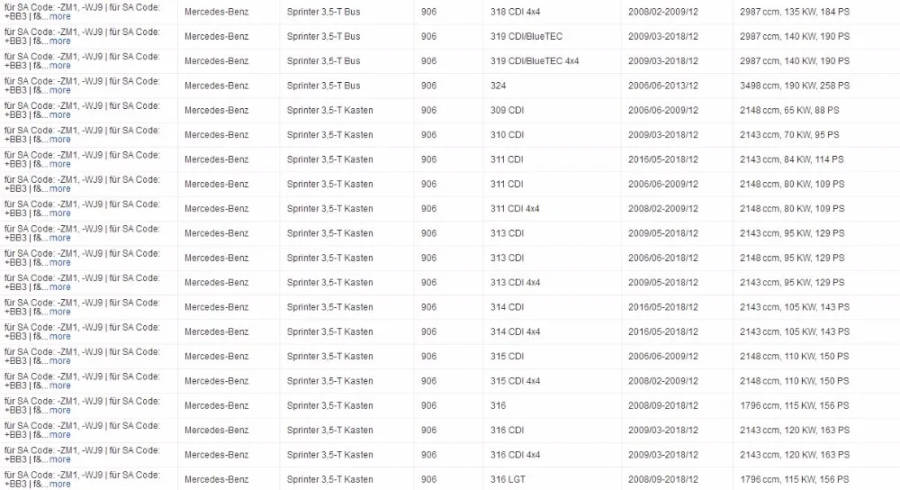This screenshot has width=900, height=490.
Task: Open 'more' details for 309 CDI row
Action: (x=59, y=115)
